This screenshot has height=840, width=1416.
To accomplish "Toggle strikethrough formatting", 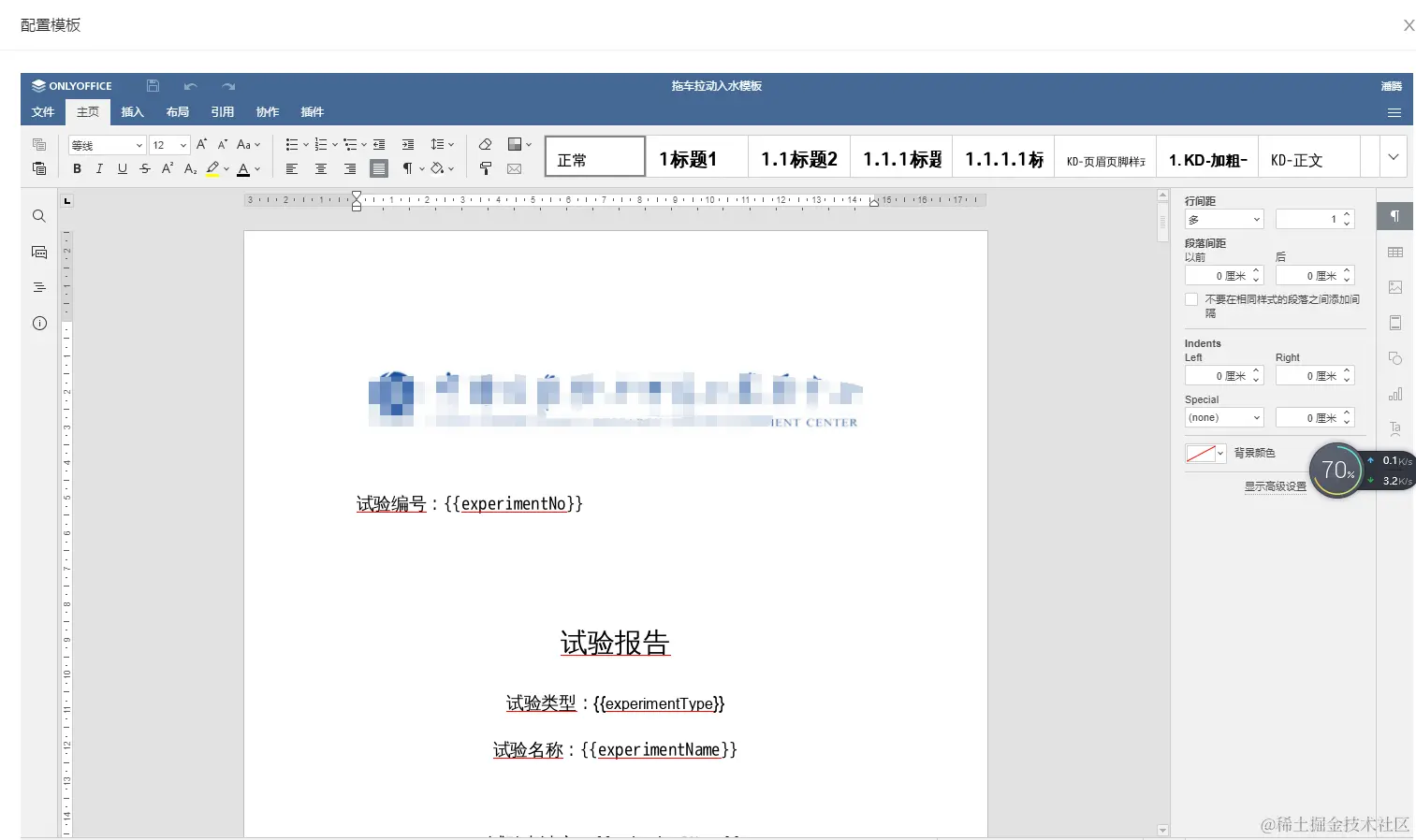I will tap(144, 169).
